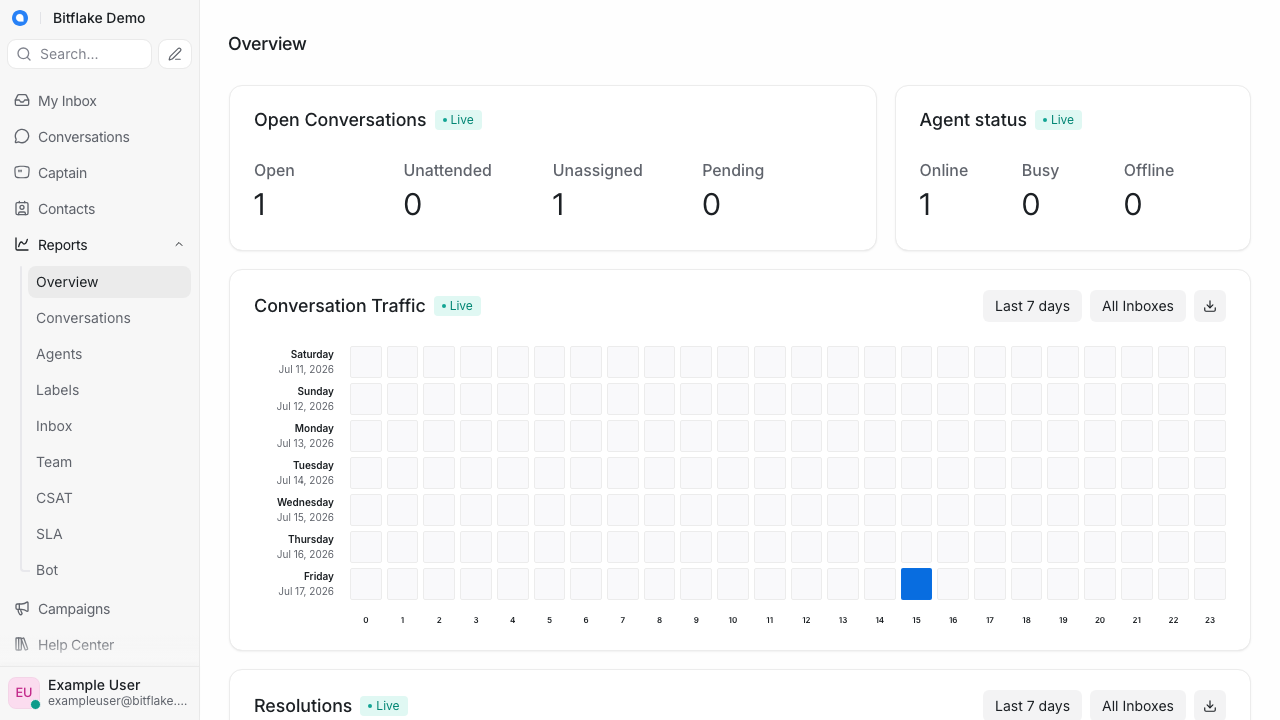The height and width of the screenshot is (720, 1280).
Task: Click the Offline agents metric
Action: point(1149,189)
